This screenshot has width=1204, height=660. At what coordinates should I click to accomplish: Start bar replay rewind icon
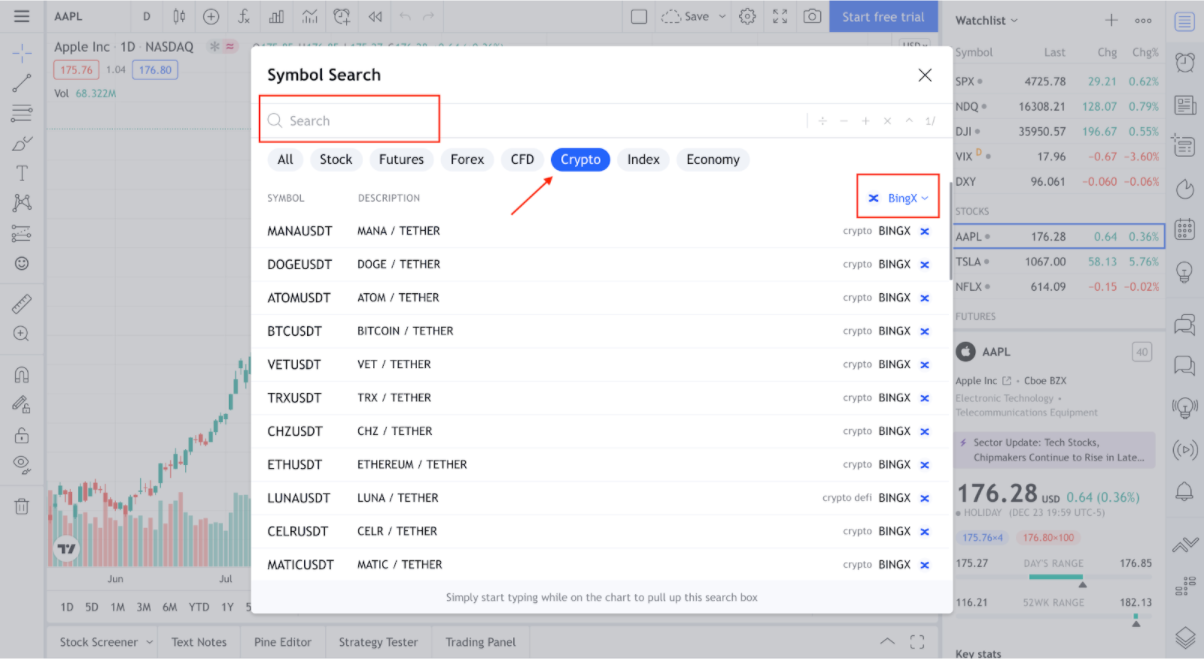pyautogui.click(x=374, y=16)
